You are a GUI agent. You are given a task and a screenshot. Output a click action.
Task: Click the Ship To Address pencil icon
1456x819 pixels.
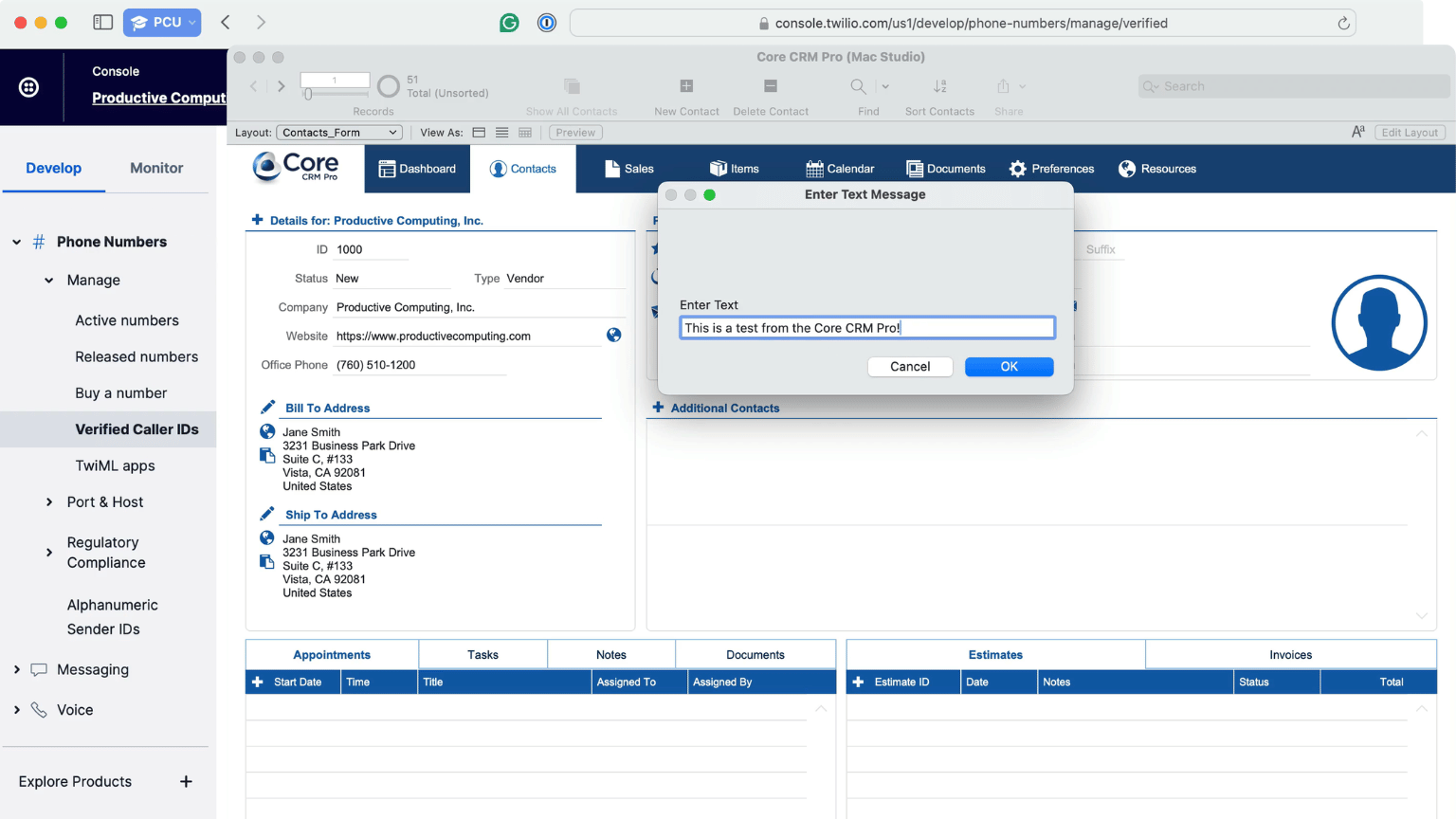tap(268, 514)
